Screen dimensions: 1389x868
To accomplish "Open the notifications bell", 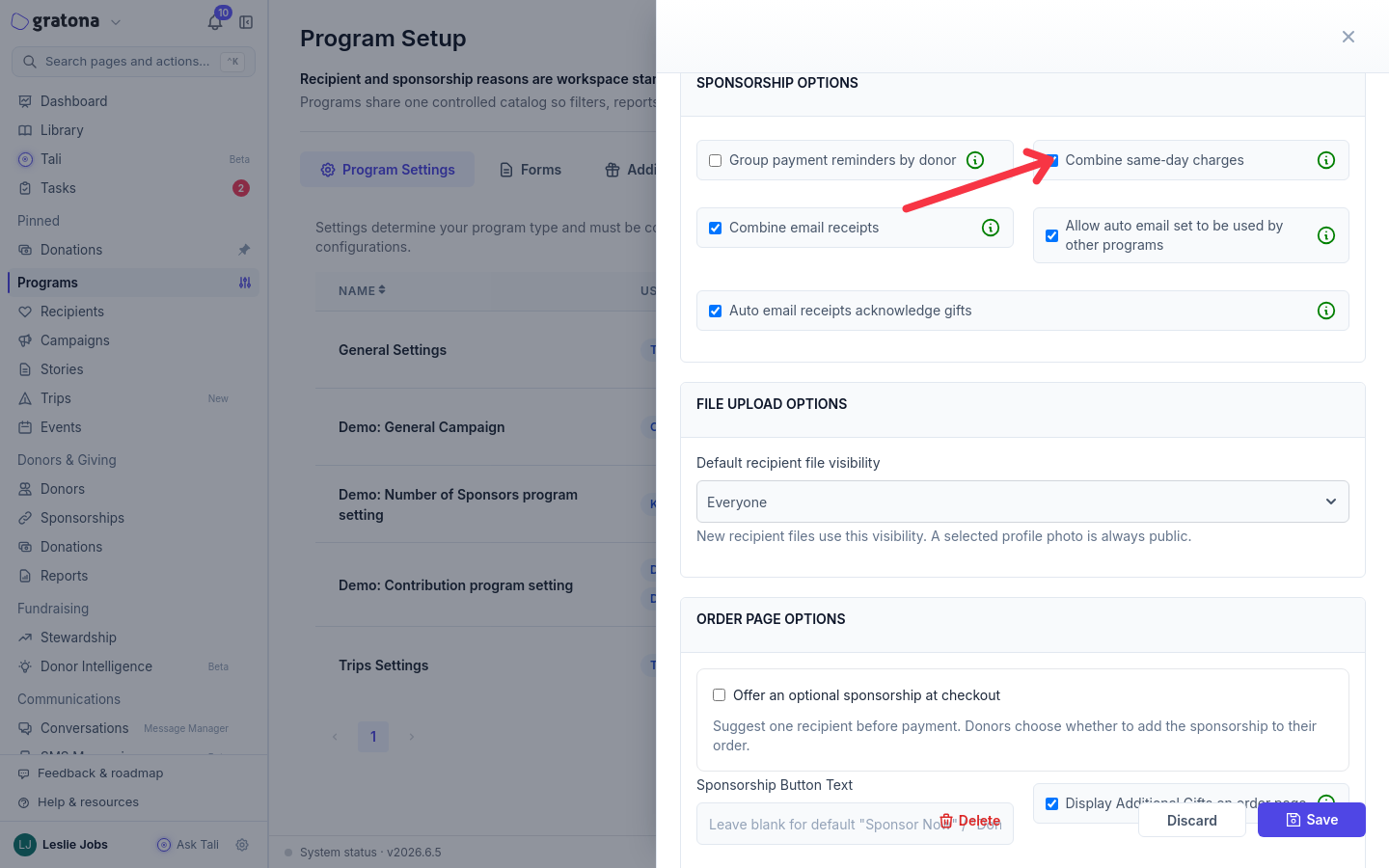I will pyautogui.click(x=215, y=21).
